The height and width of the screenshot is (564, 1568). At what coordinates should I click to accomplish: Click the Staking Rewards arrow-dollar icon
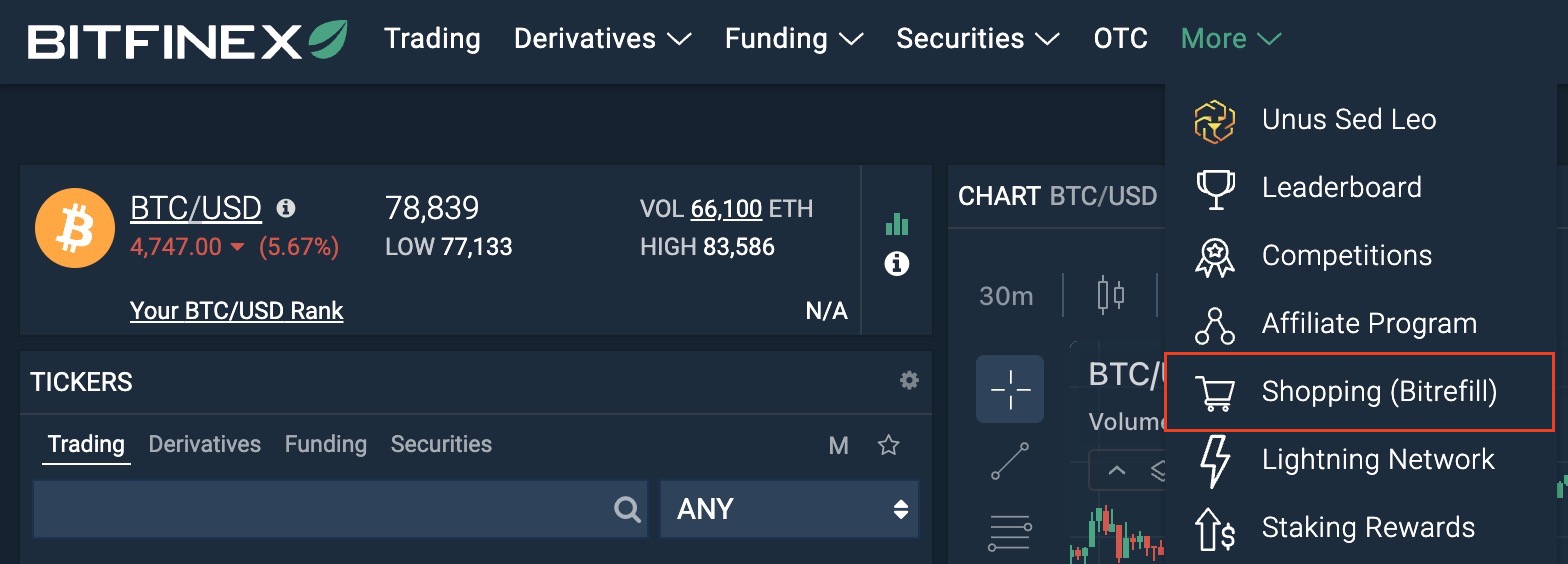tap(1215, 528)
